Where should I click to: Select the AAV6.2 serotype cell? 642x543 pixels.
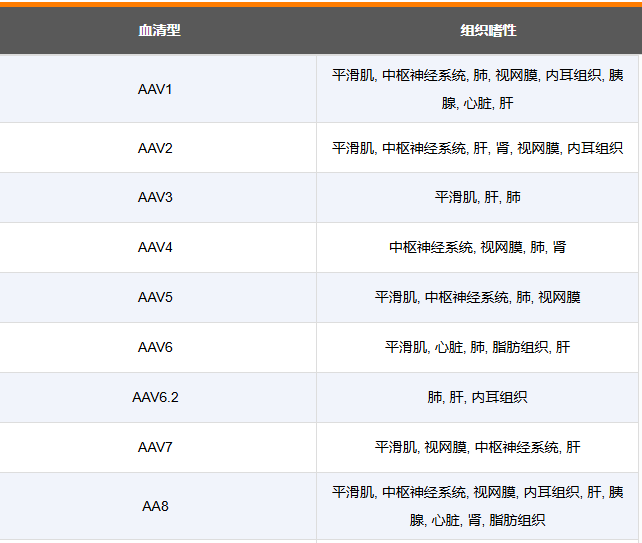(158, 397)
